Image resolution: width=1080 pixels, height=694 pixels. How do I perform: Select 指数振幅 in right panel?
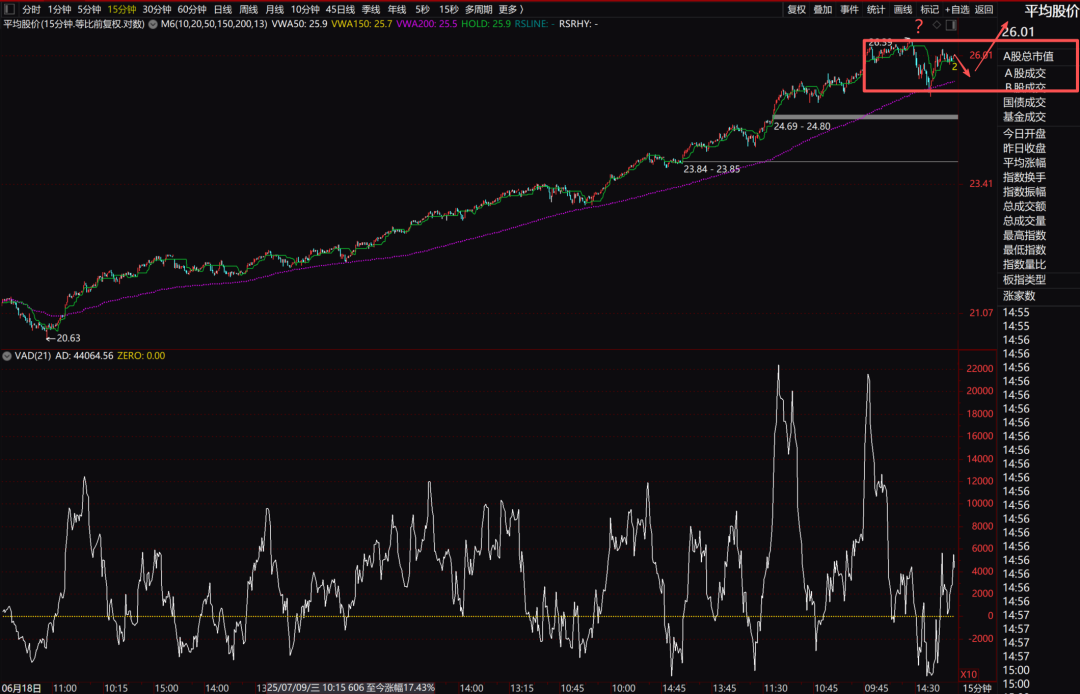pyautogui.click(x=1024, y=191)
